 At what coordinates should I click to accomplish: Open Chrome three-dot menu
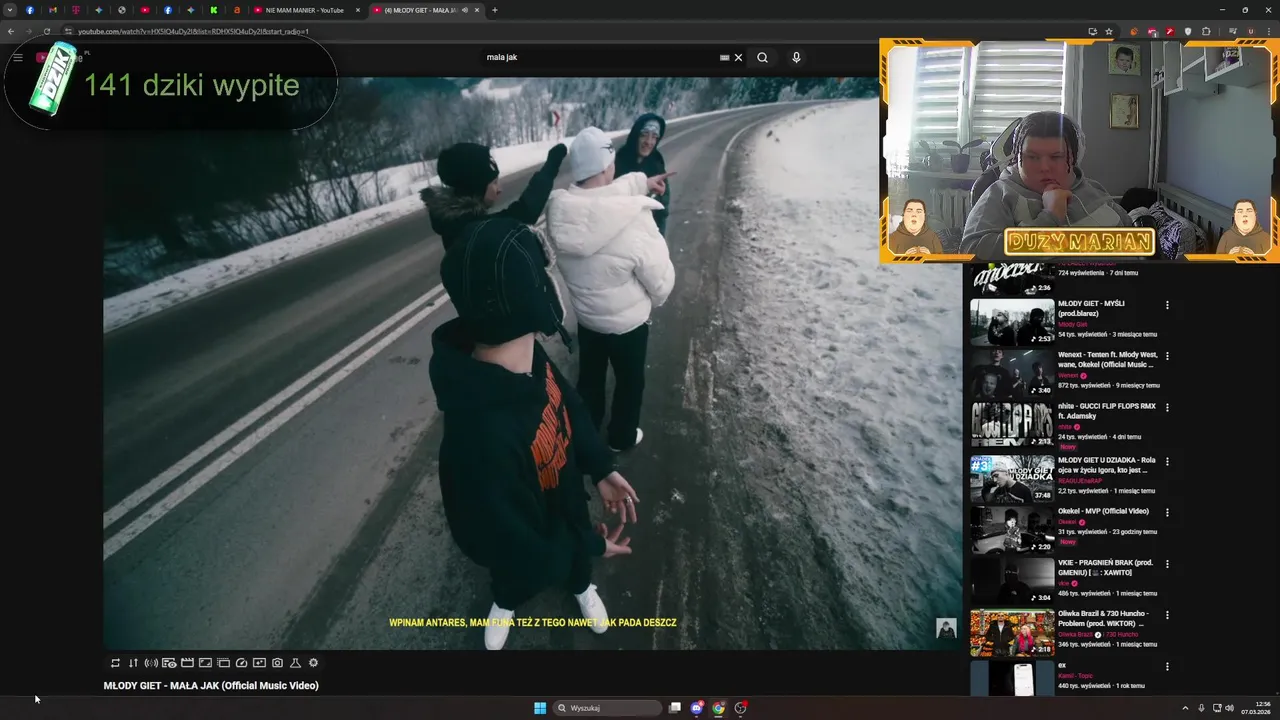point(1269,31)
